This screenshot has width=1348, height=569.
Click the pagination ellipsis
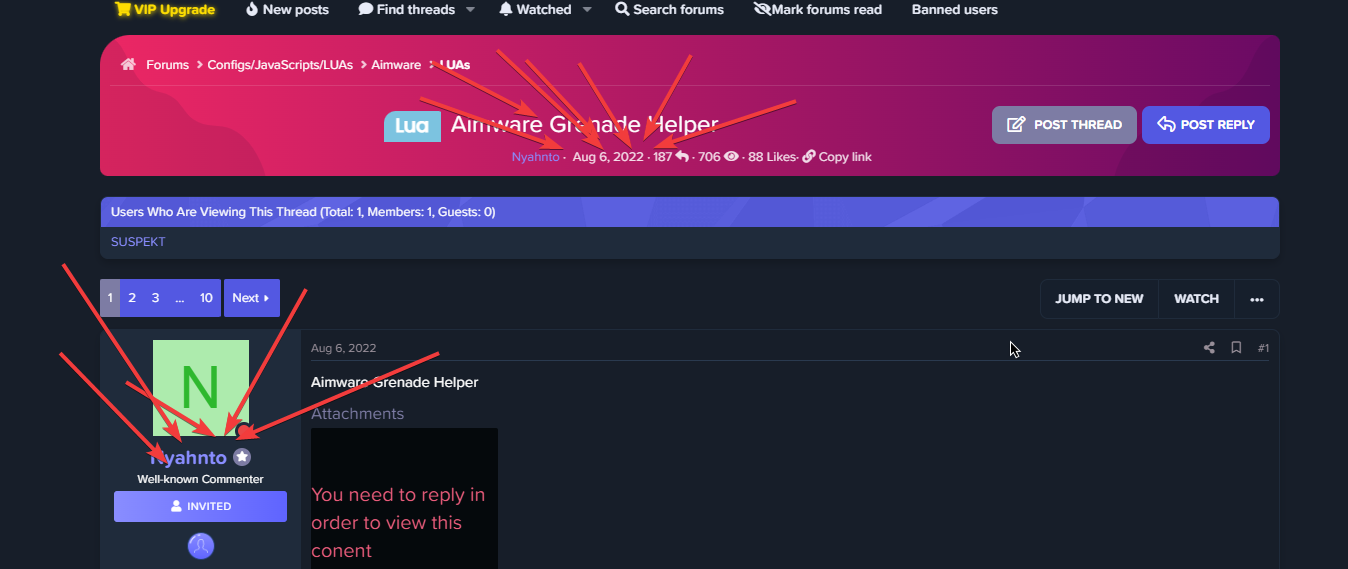(179, 298)
